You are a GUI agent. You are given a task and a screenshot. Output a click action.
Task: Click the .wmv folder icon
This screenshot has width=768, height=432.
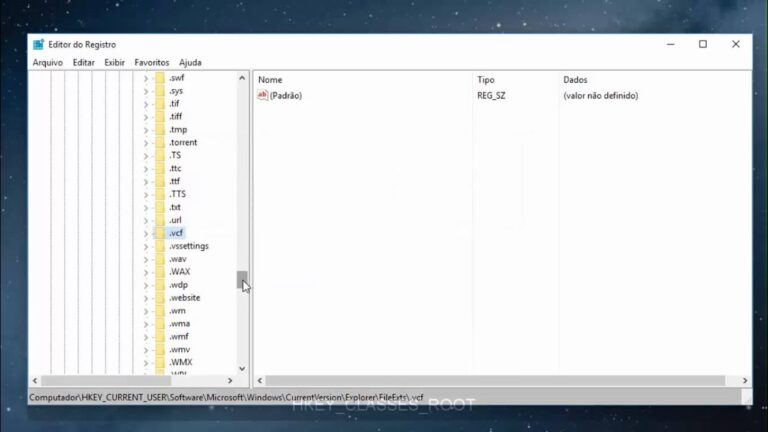point(160,350)
